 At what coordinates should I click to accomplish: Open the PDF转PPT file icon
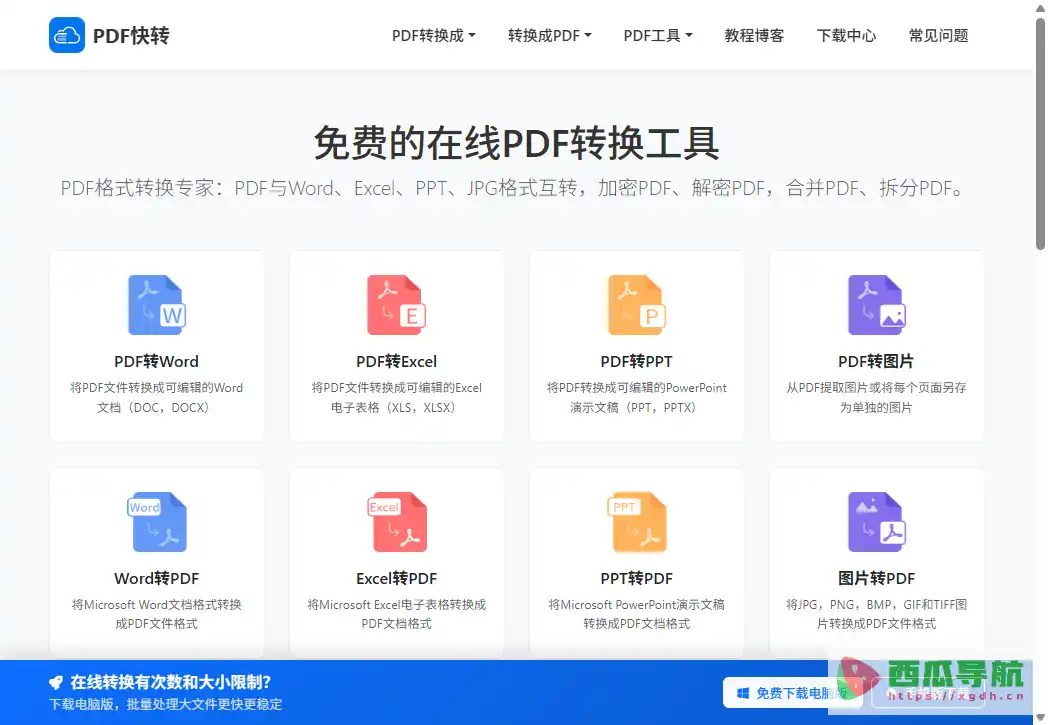pyautogui.click(x=636, y=305)
